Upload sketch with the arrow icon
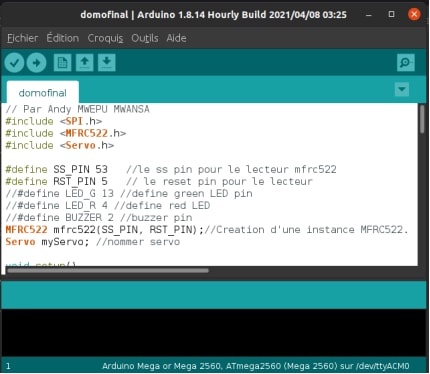This screenshot has height=374, width=430. 36,63
